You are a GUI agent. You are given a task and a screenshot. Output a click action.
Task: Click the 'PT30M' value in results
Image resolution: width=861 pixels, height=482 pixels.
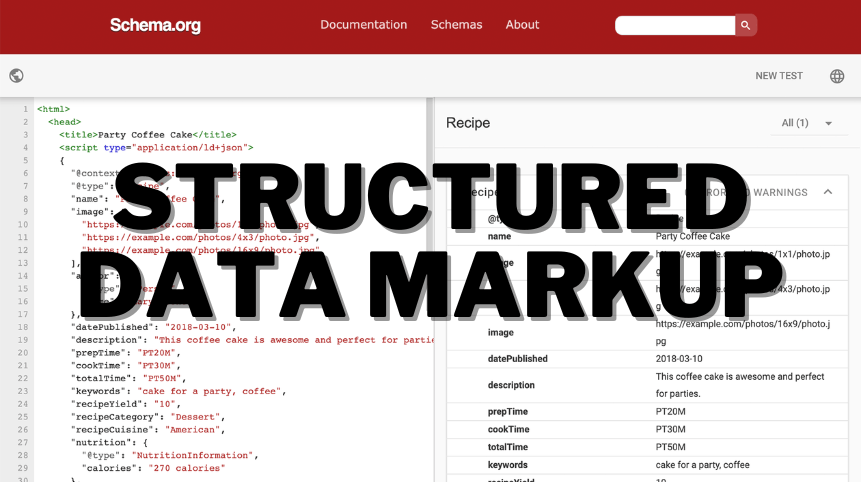[x=670, y=429]
